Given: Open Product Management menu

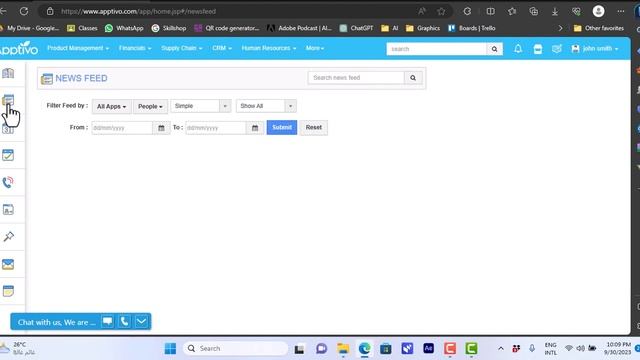Looking at the screenshot, I should click(x=78, y=48).
